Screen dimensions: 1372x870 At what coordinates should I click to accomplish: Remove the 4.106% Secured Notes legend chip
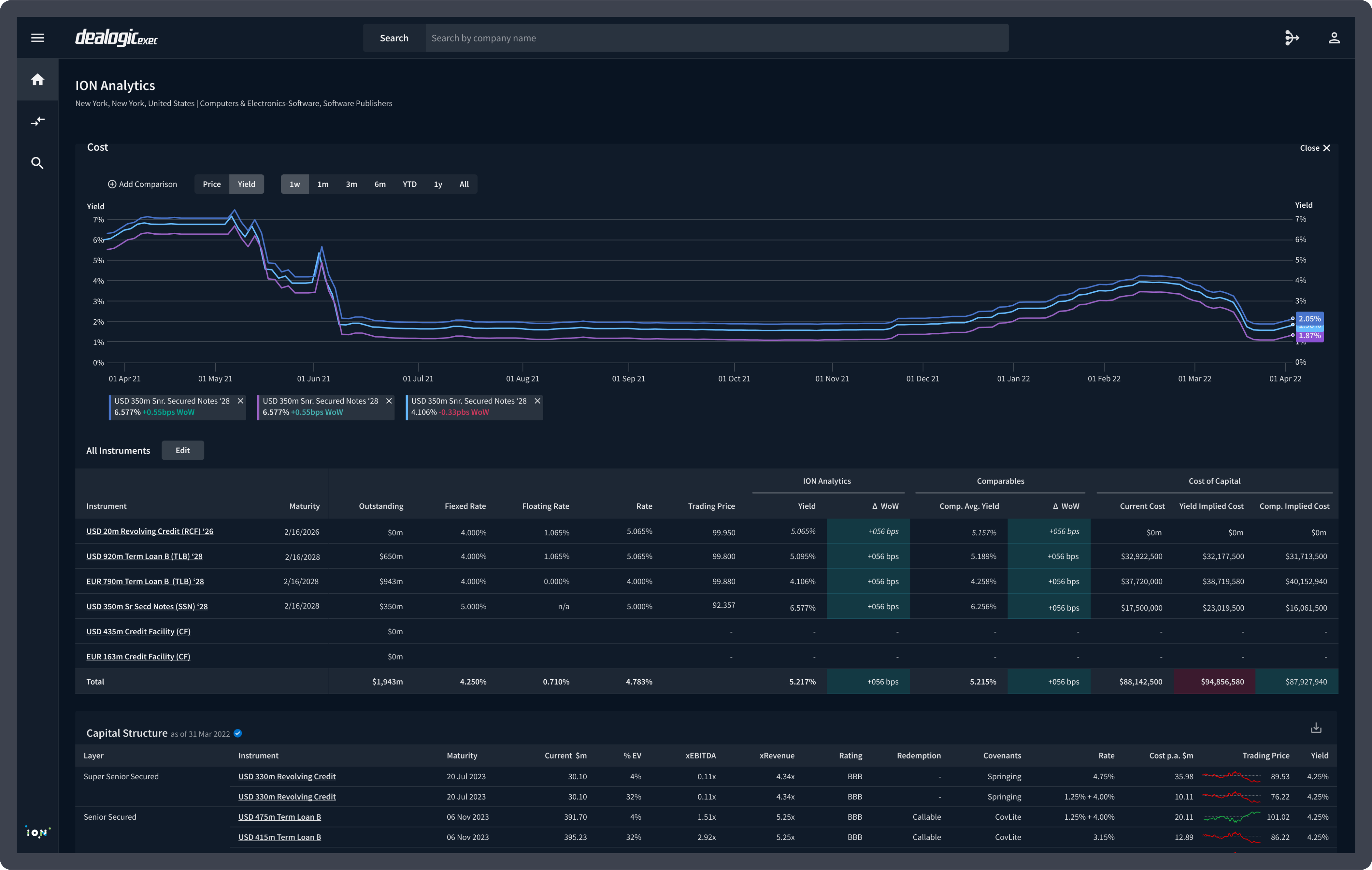(x=537, y=401)
